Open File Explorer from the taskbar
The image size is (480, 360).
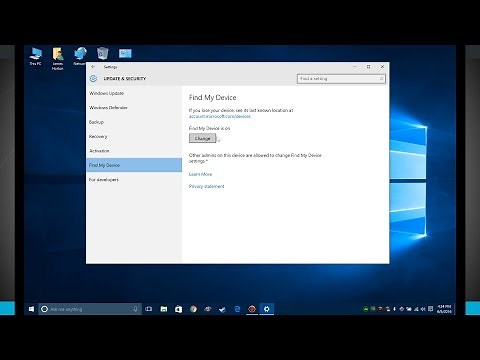[164, 309]
